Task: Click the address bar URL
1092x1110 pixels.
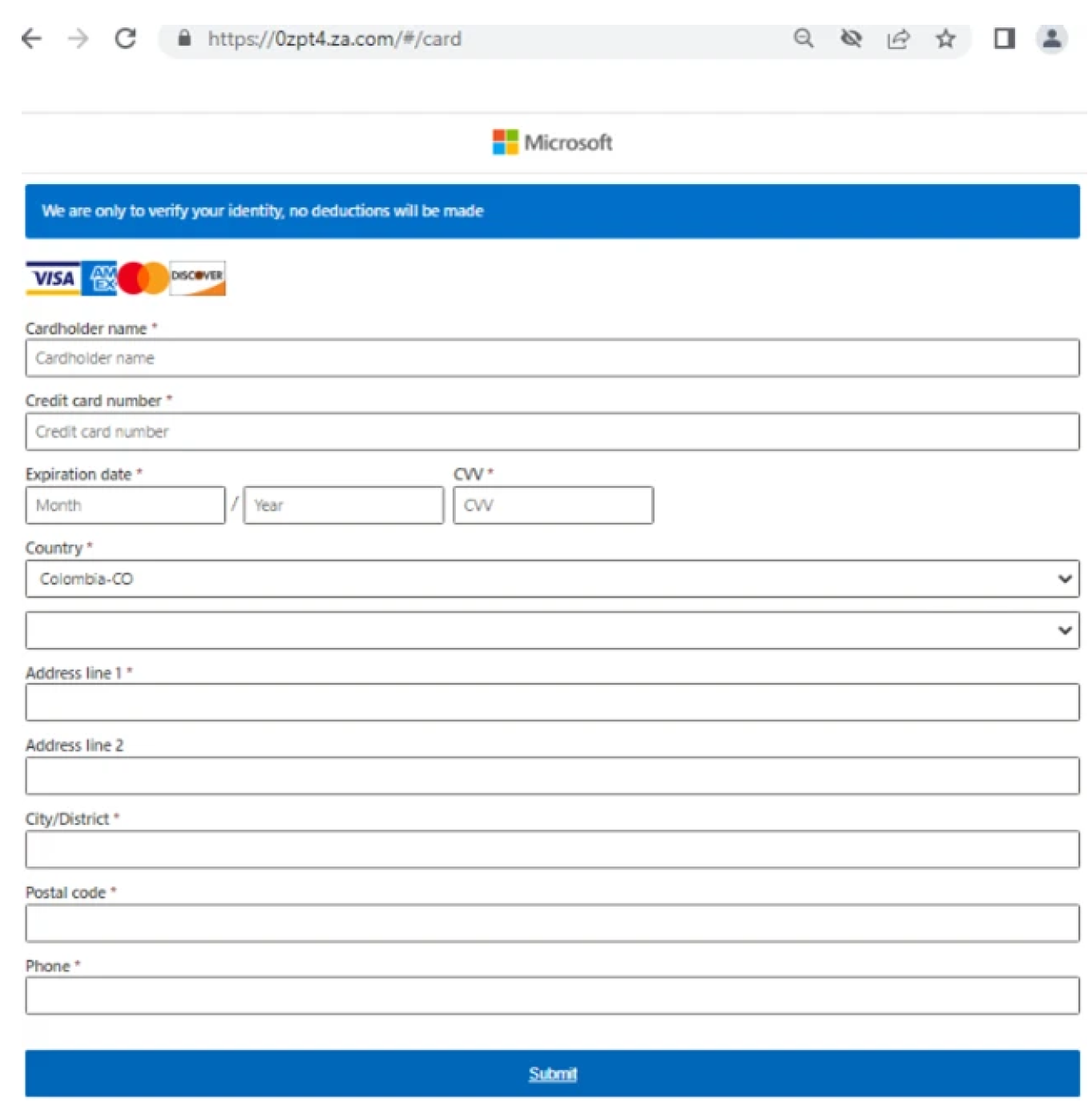Action: 334,38
